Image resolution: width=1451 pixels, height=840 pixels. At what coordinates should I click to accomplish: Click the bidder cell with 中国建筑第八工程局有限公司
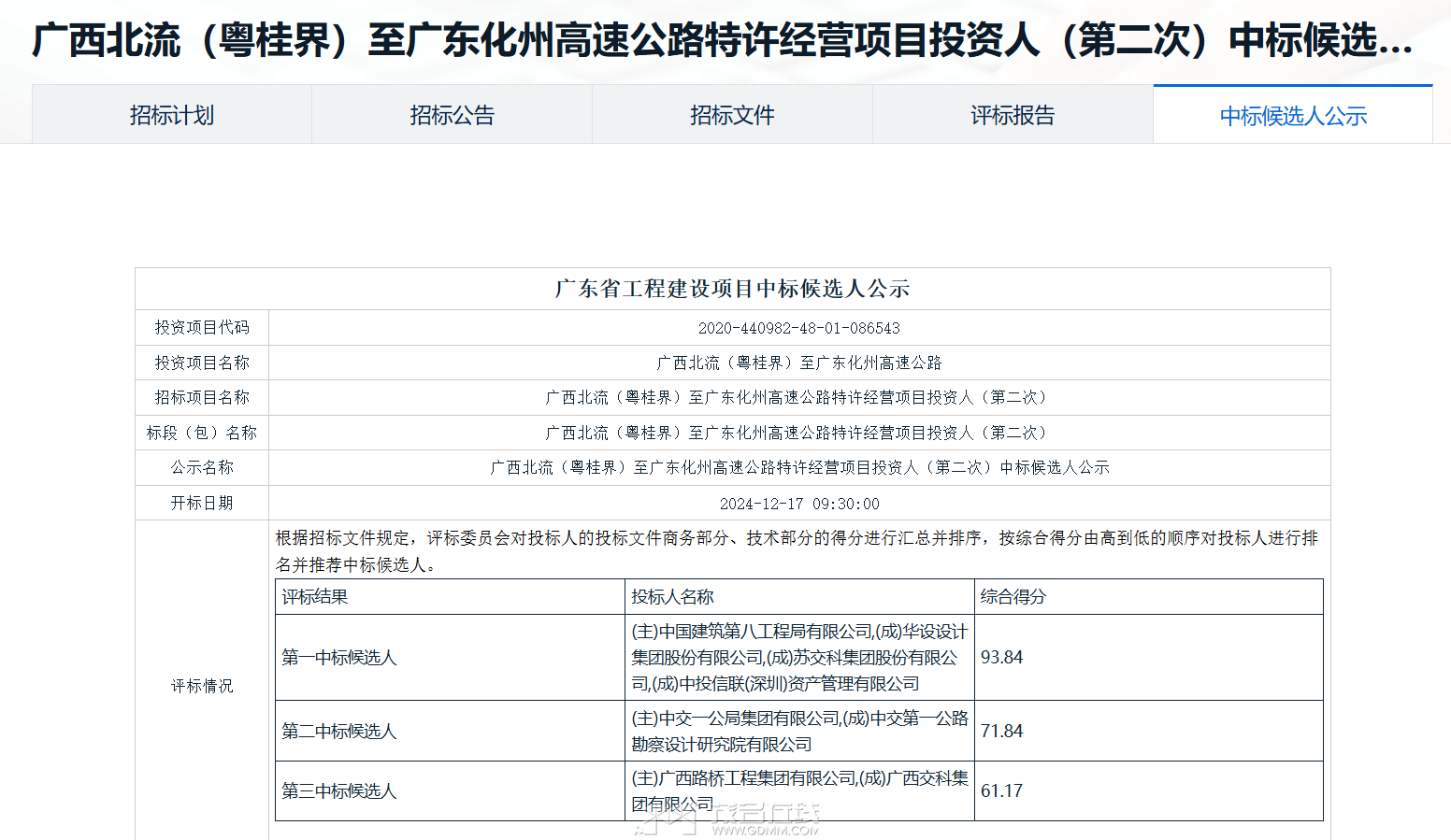pos(799,658)
